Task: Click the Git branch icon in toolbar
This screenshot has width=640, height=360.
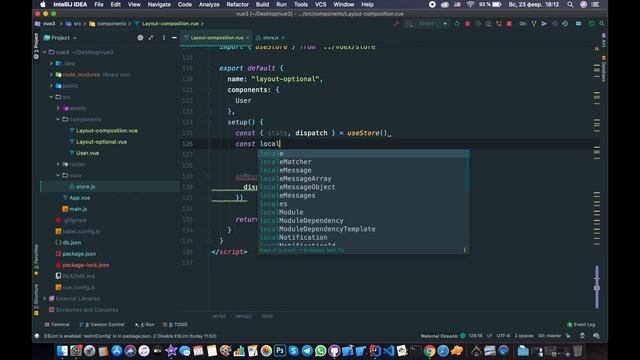Action: pos(533,24)
